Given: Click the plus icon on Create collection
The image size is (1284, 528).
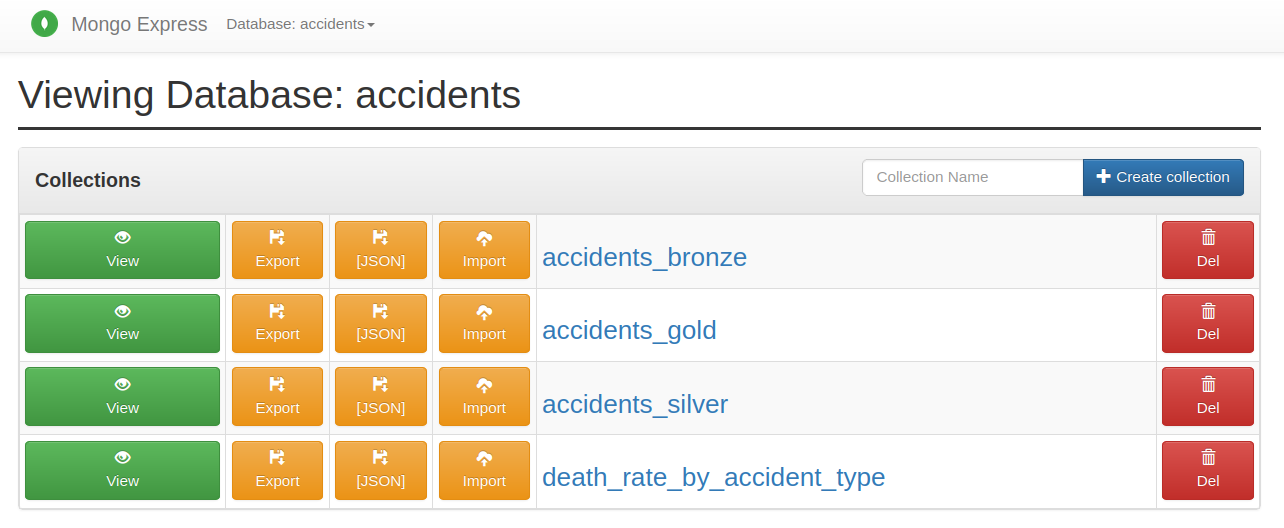Looking at the screenshot, I should [1103, 177].
